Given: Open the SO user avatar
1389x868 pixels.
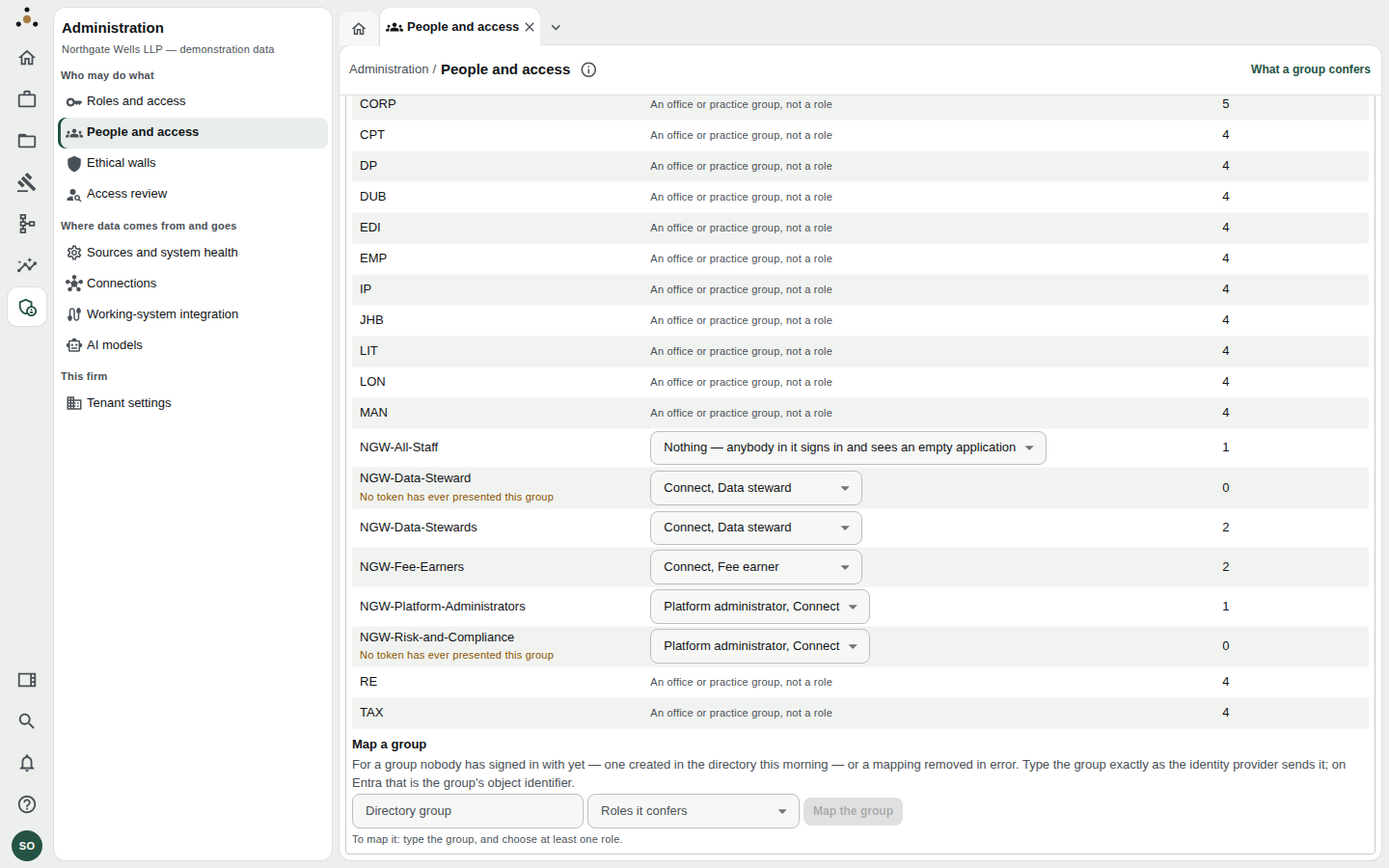Looking at the screenshot, I should point(27,846).
